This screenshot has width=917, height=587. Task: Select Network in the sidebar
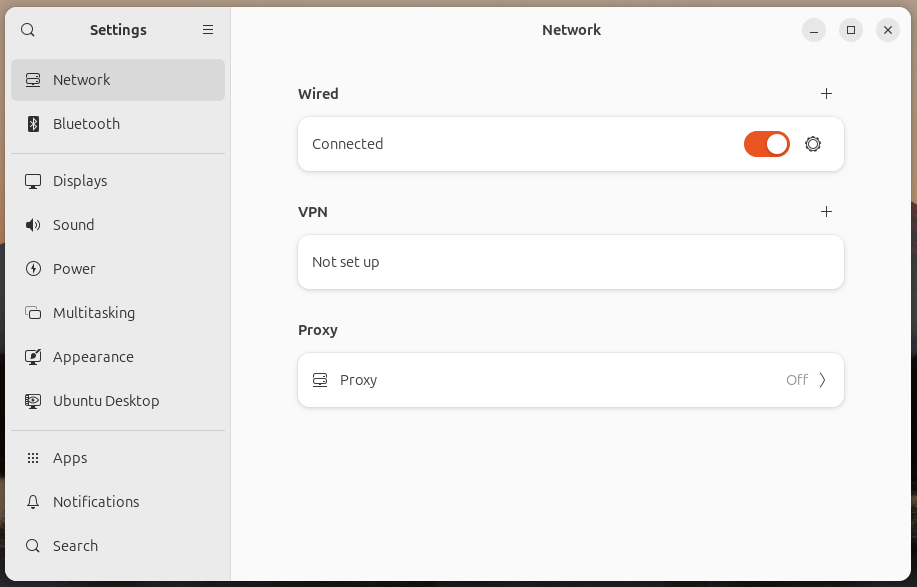(x=81, y=80)
